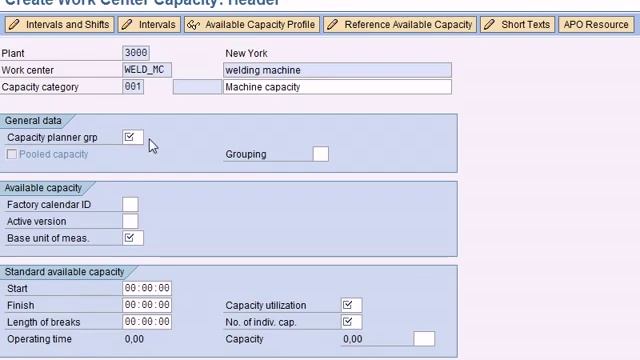
Task: Click pencil icon on Reference Available Capacity
Action: [333, 24]
